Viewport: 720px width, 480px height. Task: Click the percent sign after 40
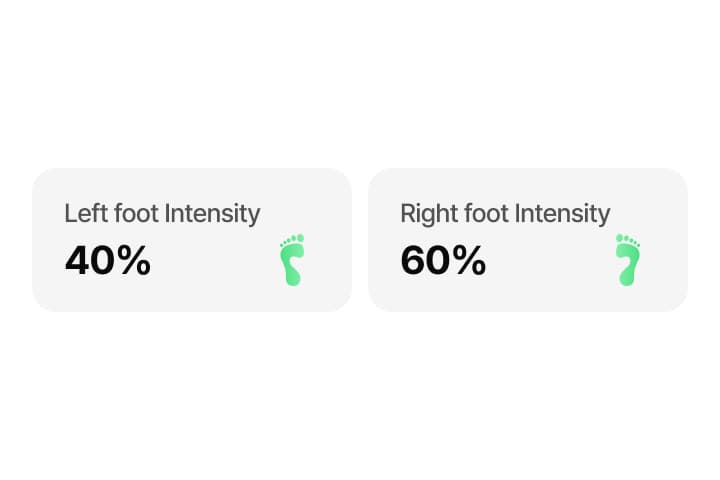(x=133, y=261)
